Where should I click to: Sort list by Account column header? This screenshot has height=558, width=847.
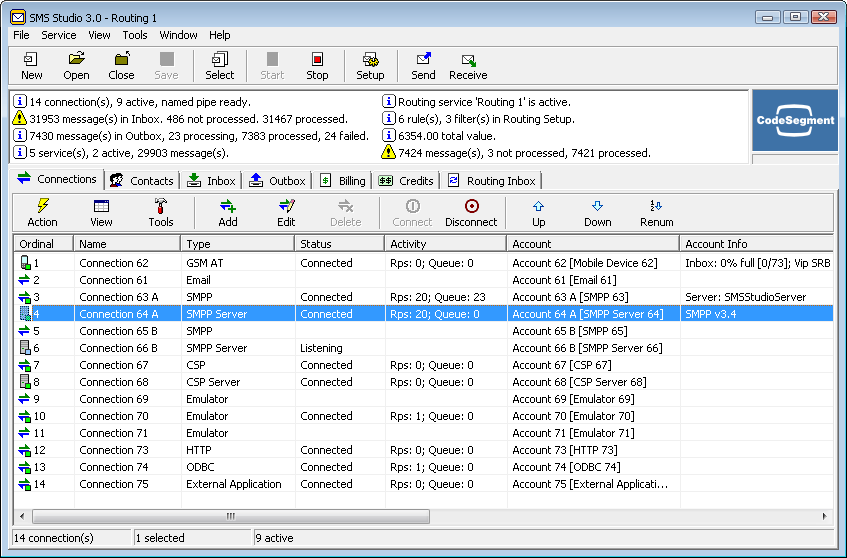[591, 244]
